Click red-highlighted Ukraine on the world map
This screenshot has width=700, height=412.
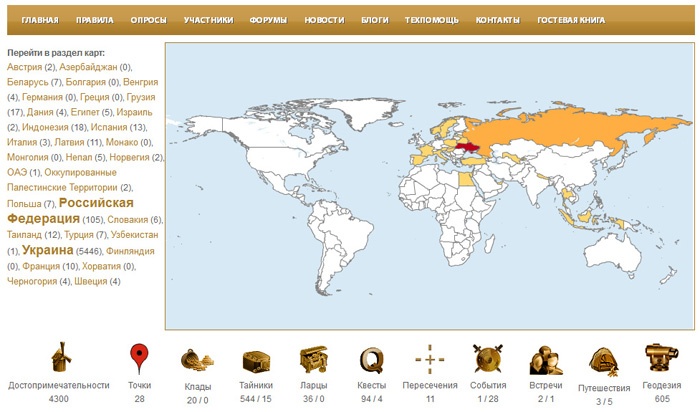pyautogui.click(x=467, y=147)
